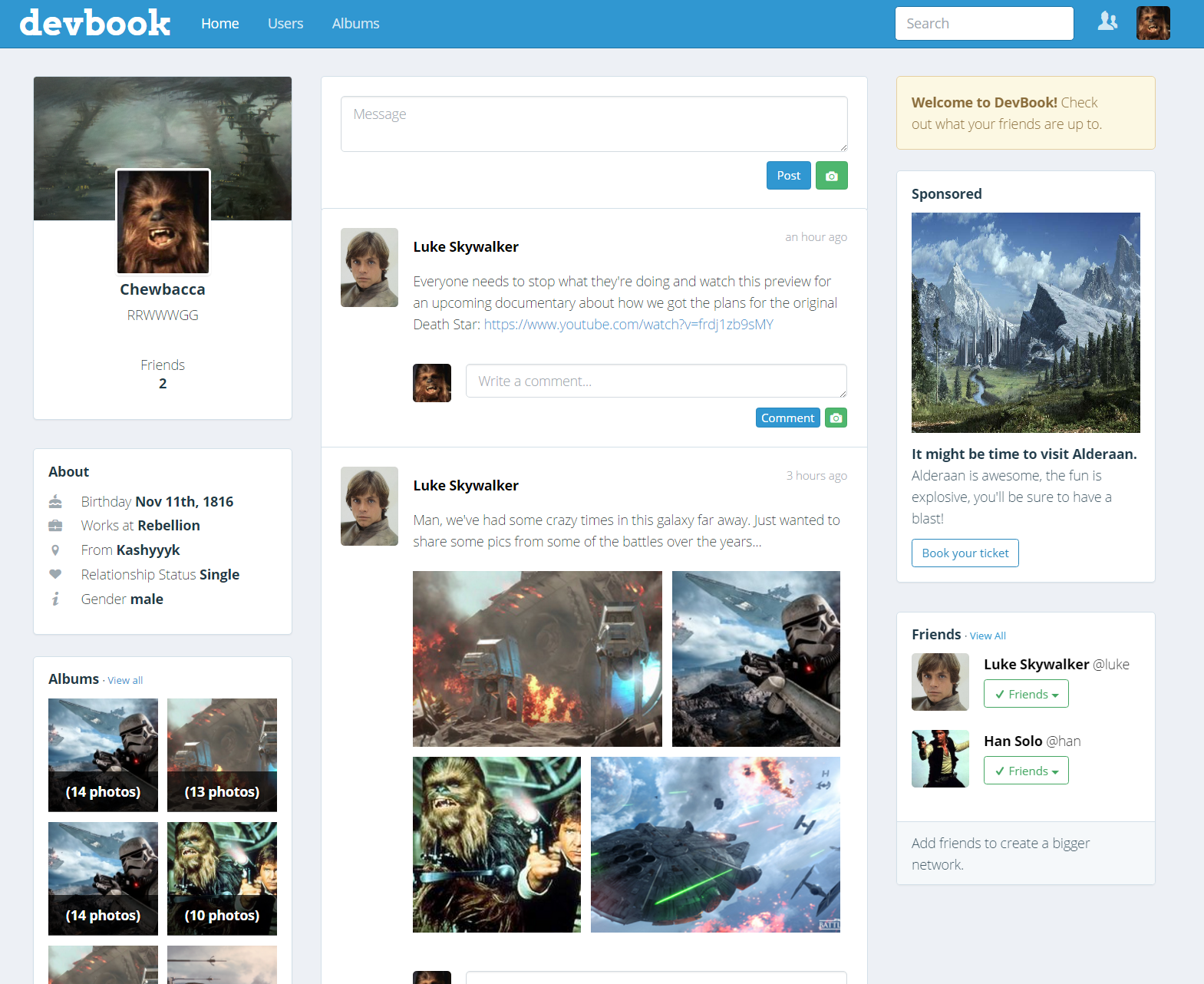
Task: Open Luke Skywalker @luke profile link
Action: 1056,665
